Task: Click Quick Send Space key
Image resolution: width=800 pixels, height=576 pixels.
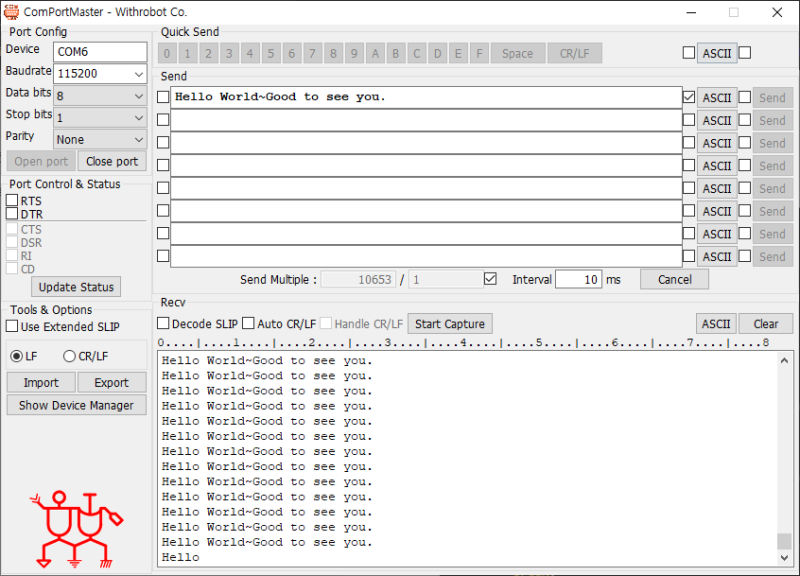Action: pyautogui.click(x=517, y=54)
